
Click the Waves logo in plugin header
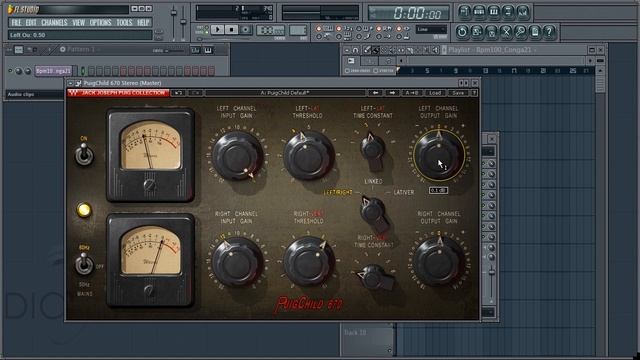point(73,93)
